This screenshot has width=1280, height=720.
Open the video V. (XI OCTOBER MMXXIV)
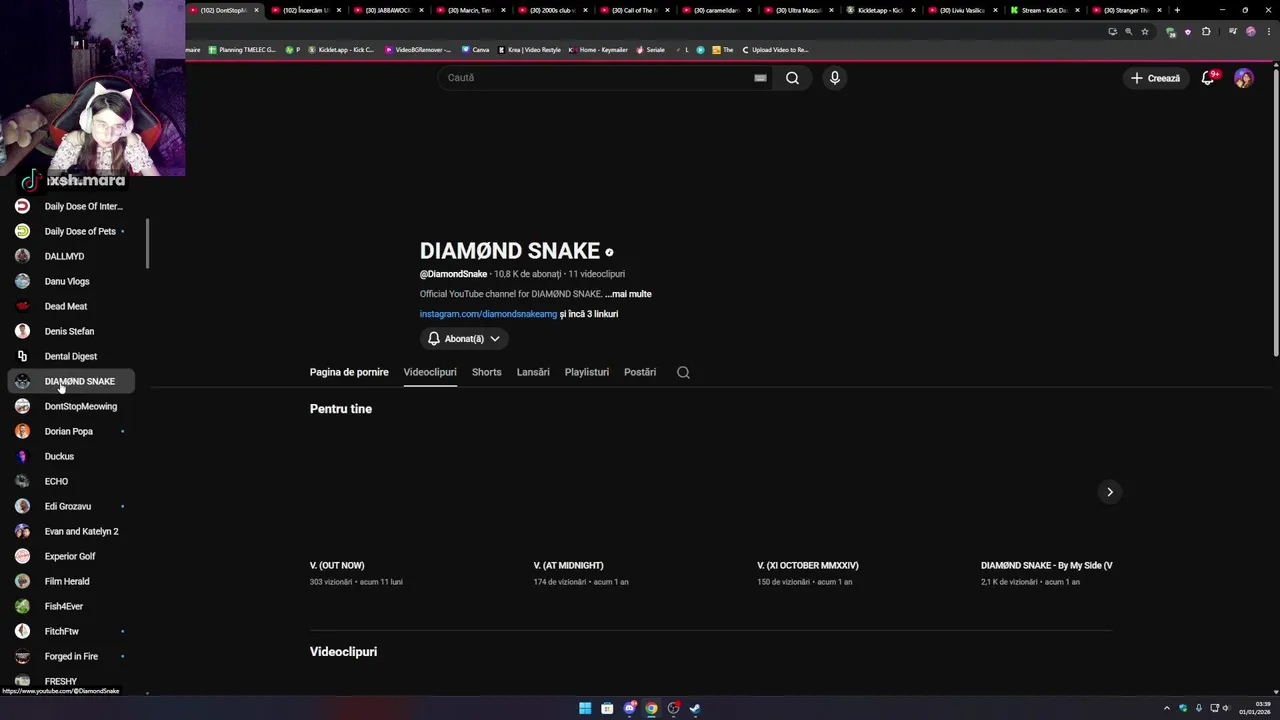(x=808, y=566)
